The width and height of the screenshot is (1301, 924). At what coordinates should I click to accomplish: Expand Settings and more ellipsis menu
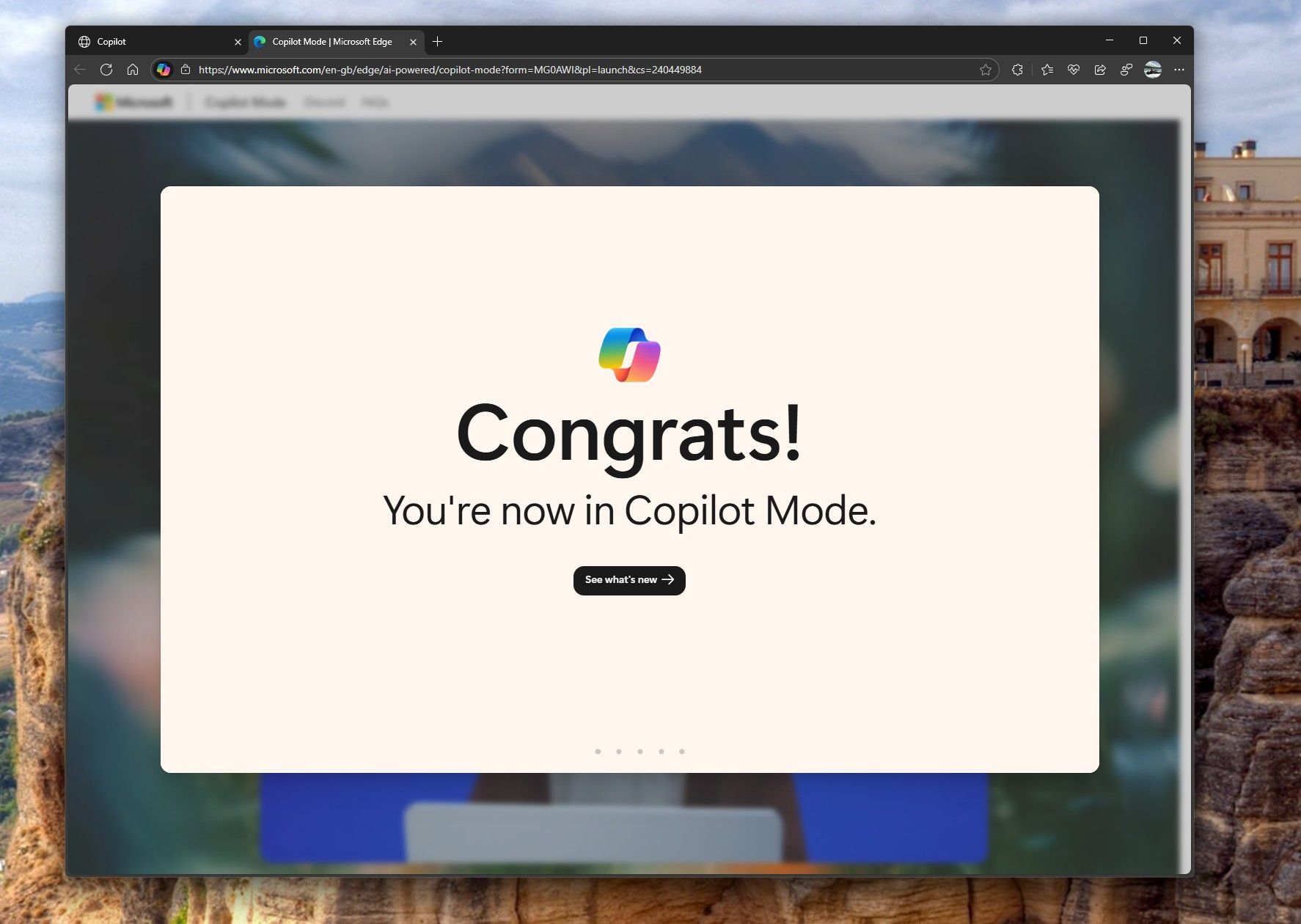click(x=1179, y=70)
